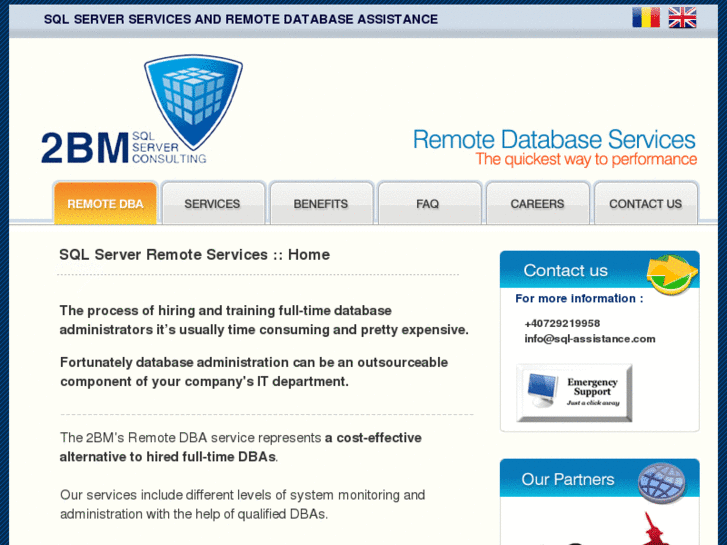Viewport: 727px width, 545px height.
Task: Open the Services tab
Action: 213,203
